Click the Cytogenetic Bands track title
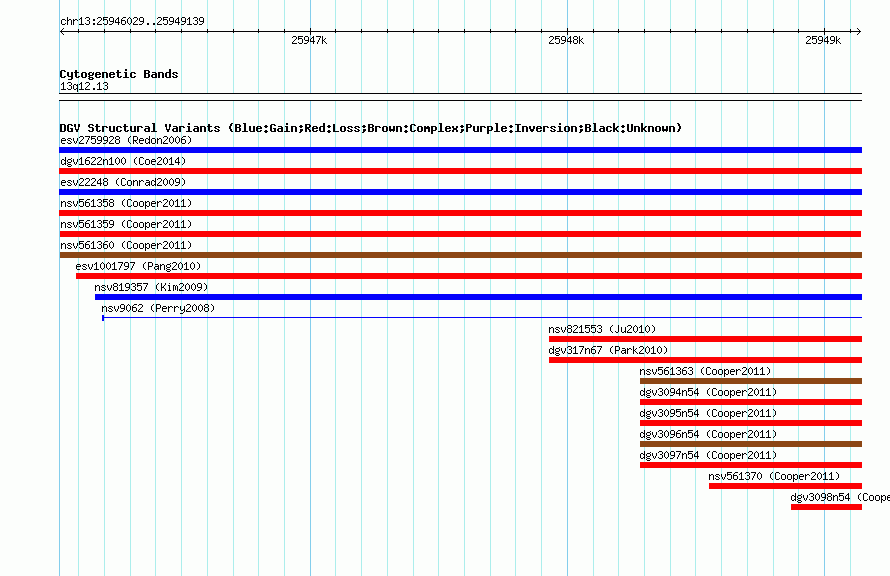The image size is (890, 576). pos(119,74)
